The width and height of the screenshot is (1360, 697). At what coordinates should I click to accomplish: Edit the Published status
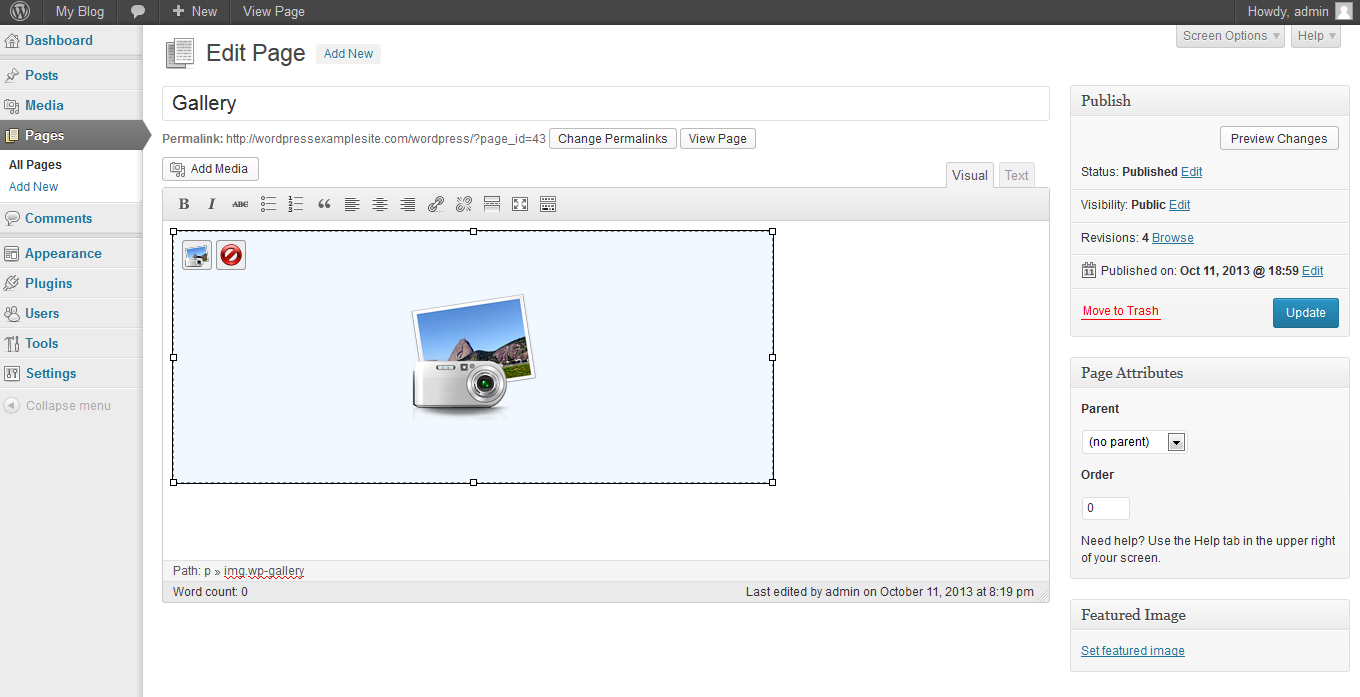point(1192,172)
